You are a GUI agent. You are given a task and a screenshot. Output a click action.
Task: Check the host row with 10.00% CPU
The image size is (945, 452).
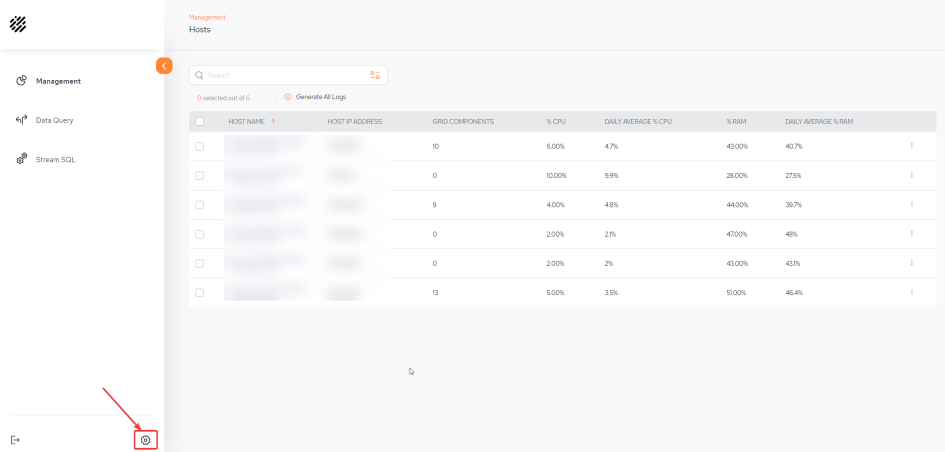[199, 175]
